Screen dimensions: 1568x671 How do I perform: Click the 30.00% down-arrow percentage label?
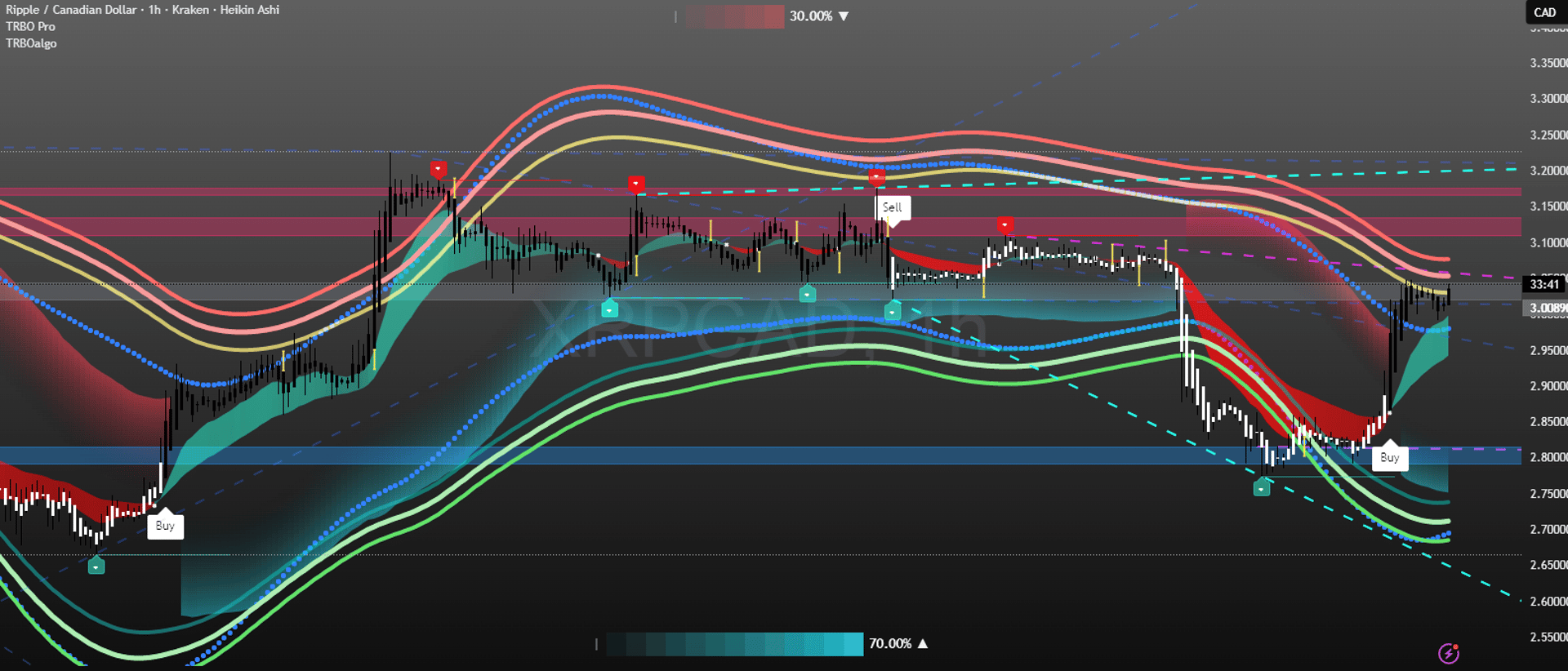(819, 16)
